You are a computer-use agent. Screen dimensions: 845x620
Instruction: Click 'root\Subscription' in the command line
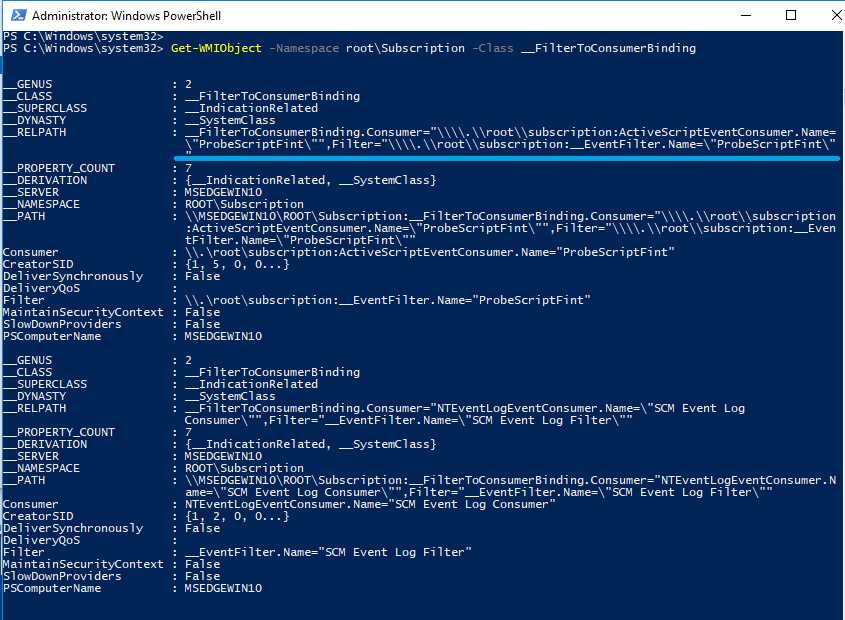(x=405, y=48)
